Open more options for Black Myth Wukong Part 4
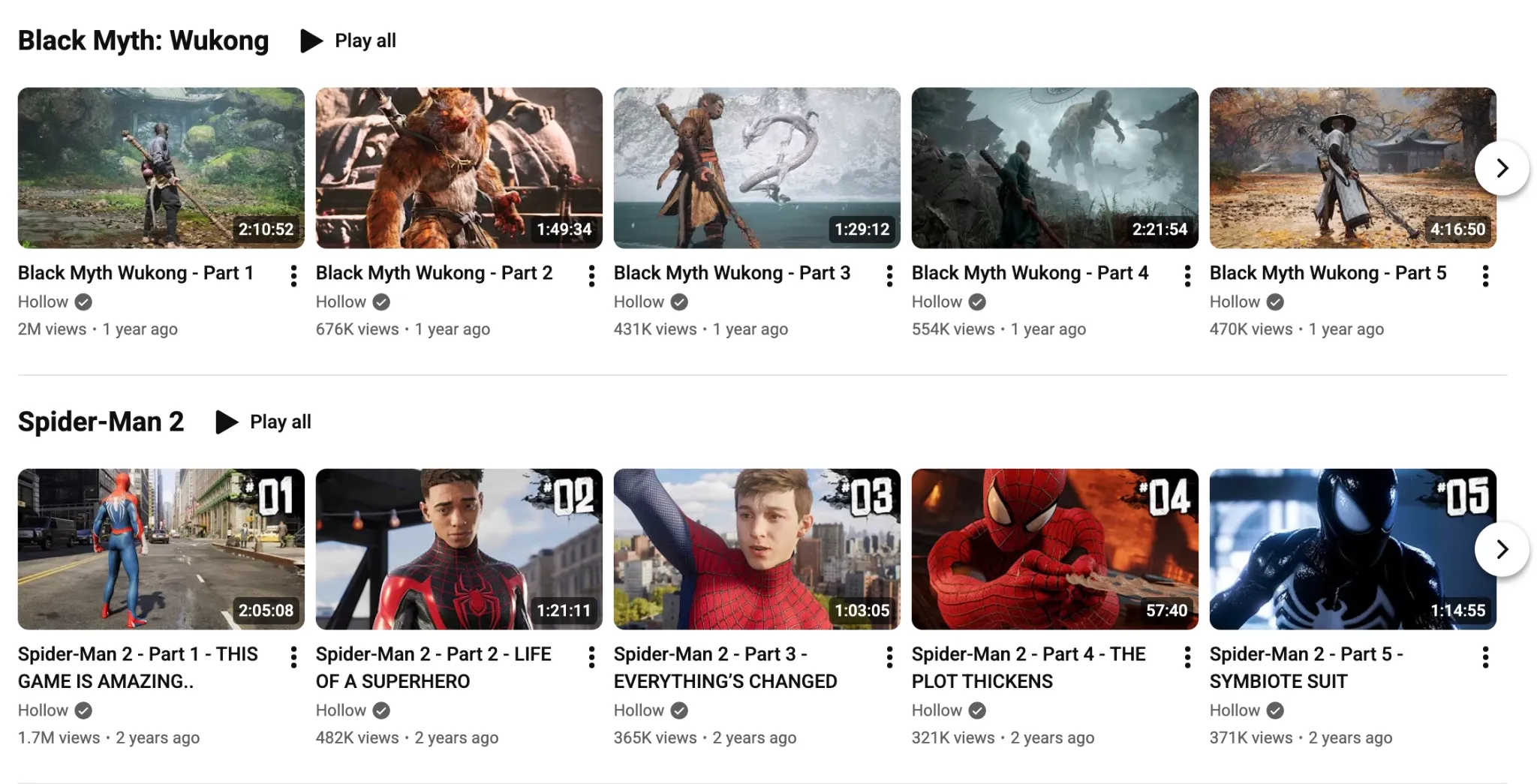The width and height of the screenshot is (1537, 784). tap(1187, 276)
